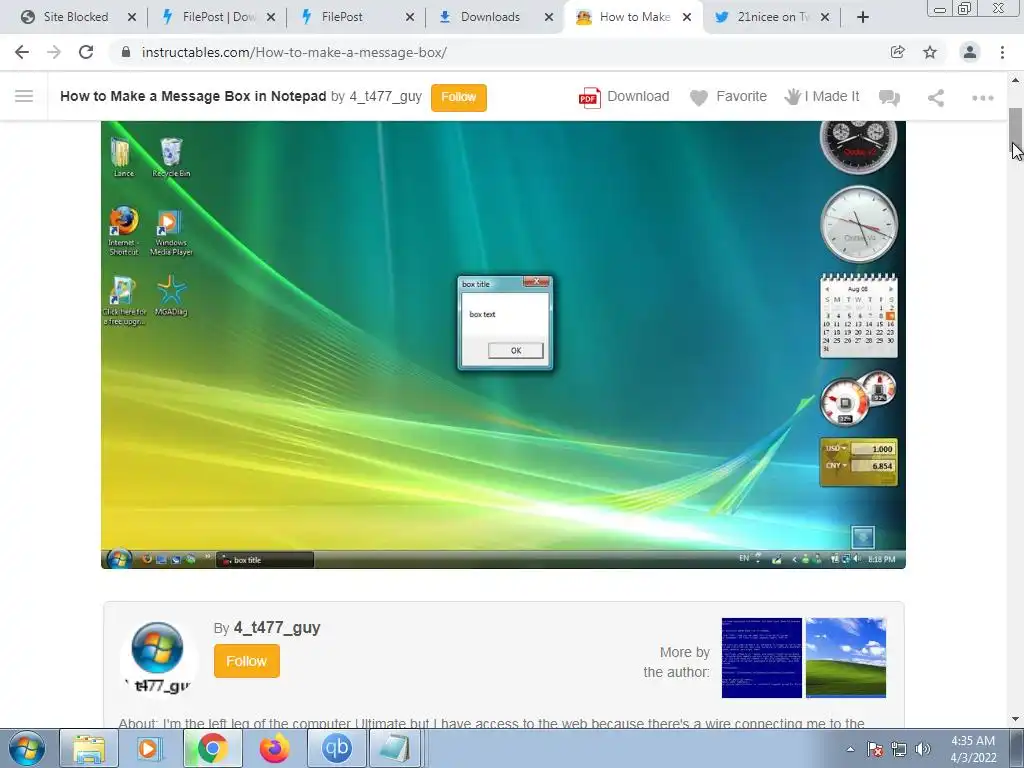This screenshot has width=1024, height=768.
Task: Open the green hills XP instructable thumbnail
Action: pos(846,658)
